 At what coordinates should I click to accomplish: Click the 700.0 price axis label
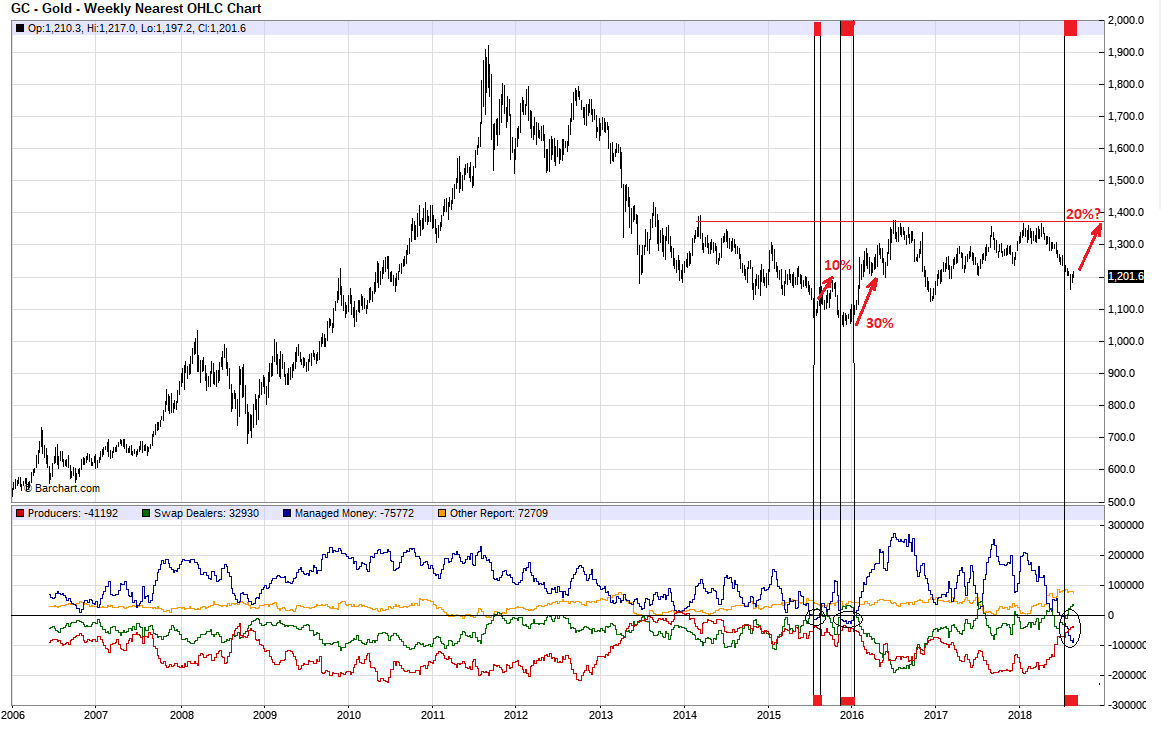tap(1121, 437)
